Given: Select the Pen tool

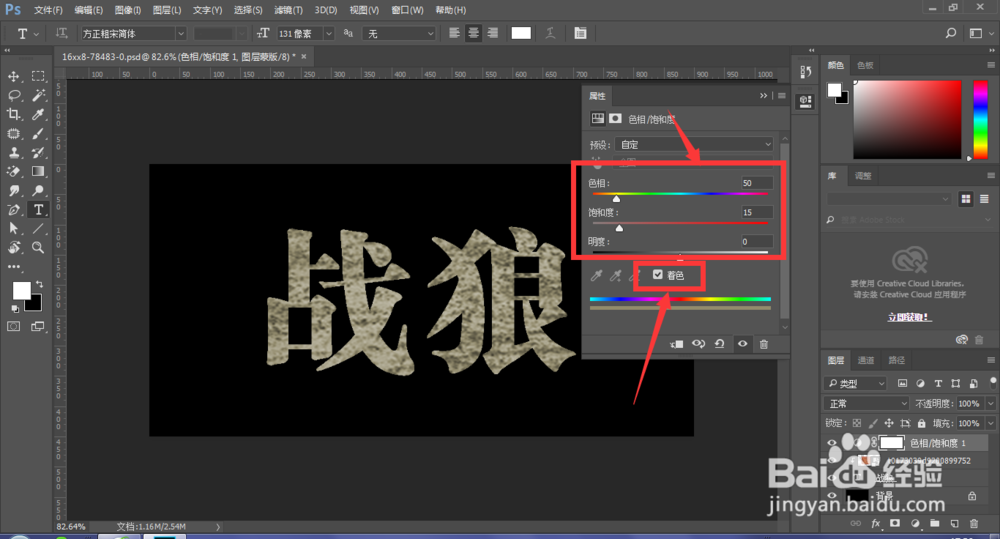Looking at the screenshot, I should coord(13,210).
